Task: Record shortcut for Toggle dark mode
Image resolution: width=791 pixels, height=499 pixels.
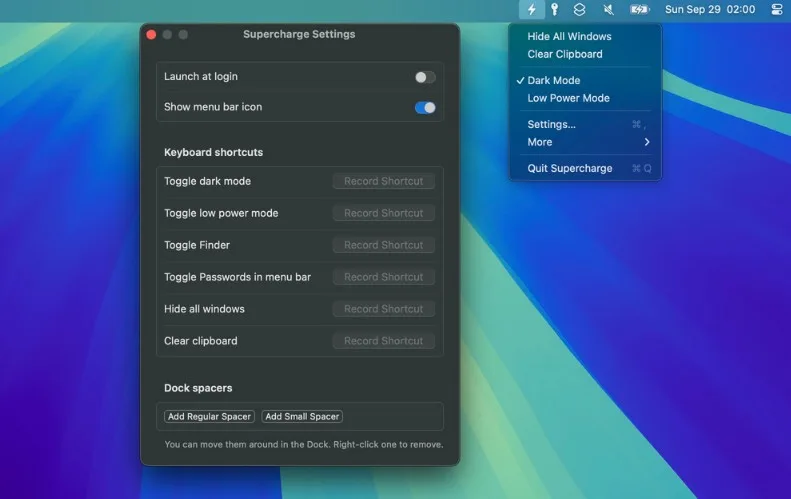Action: (383, 181)
